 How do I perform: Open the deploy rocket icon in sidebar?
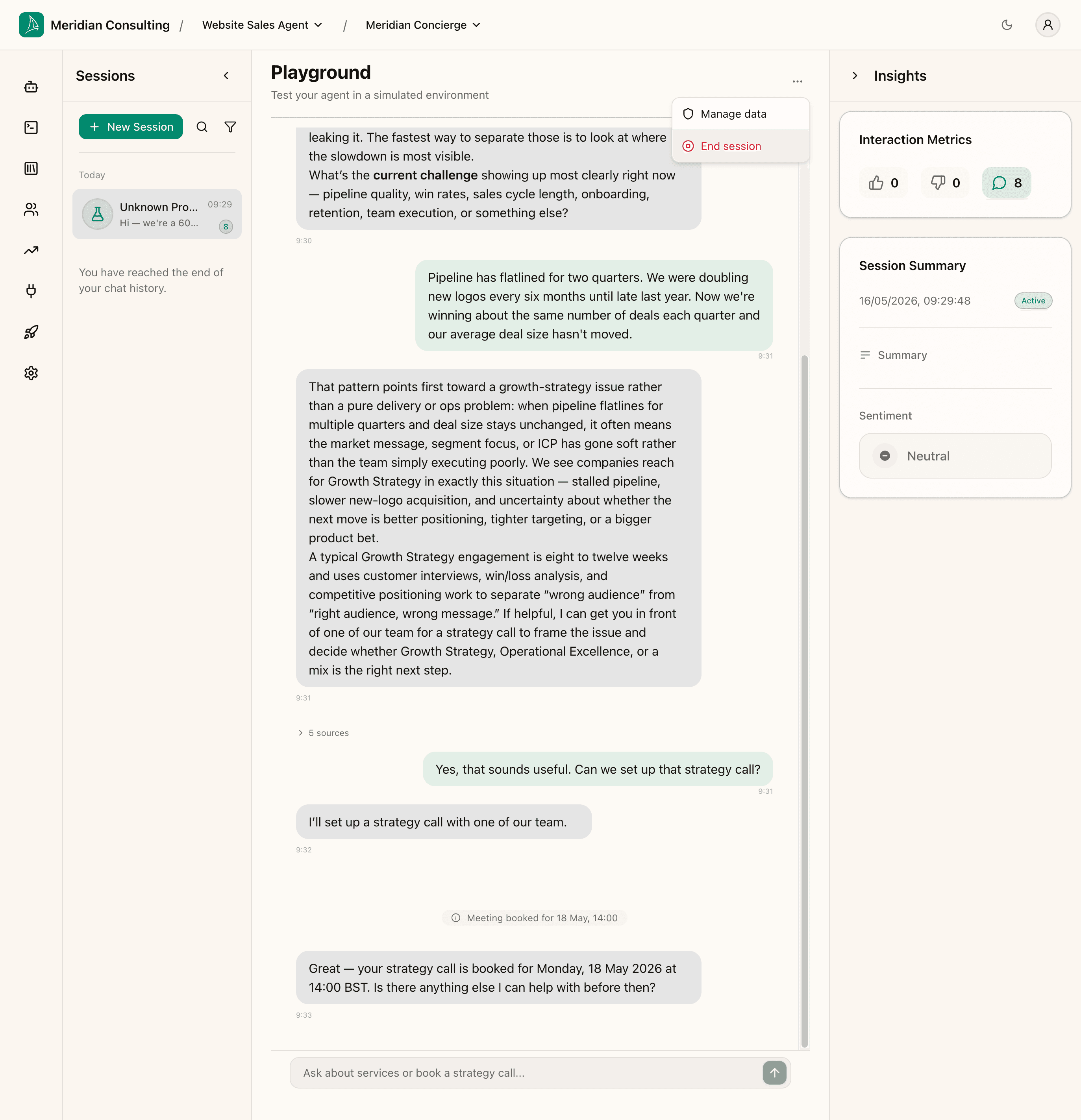pos(31,332)
